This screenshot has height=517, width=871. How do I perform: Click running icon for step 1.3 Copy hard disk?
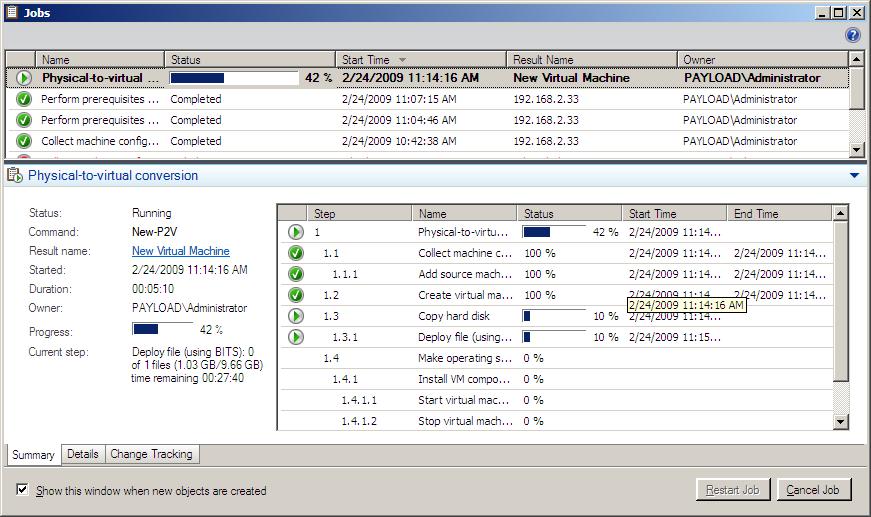point(296,316)
